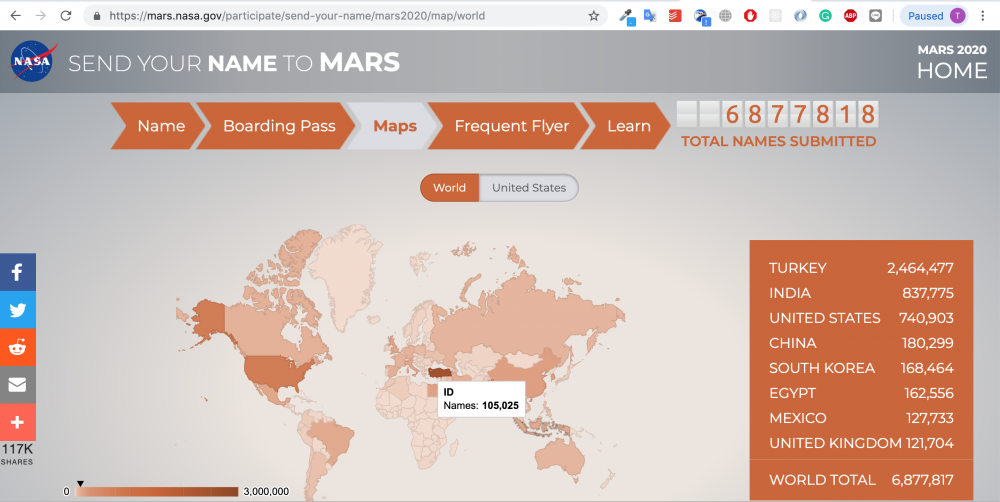Open the Chrome three-dot menu
This screenshot has width=1000, height=502.
[985, 16]
